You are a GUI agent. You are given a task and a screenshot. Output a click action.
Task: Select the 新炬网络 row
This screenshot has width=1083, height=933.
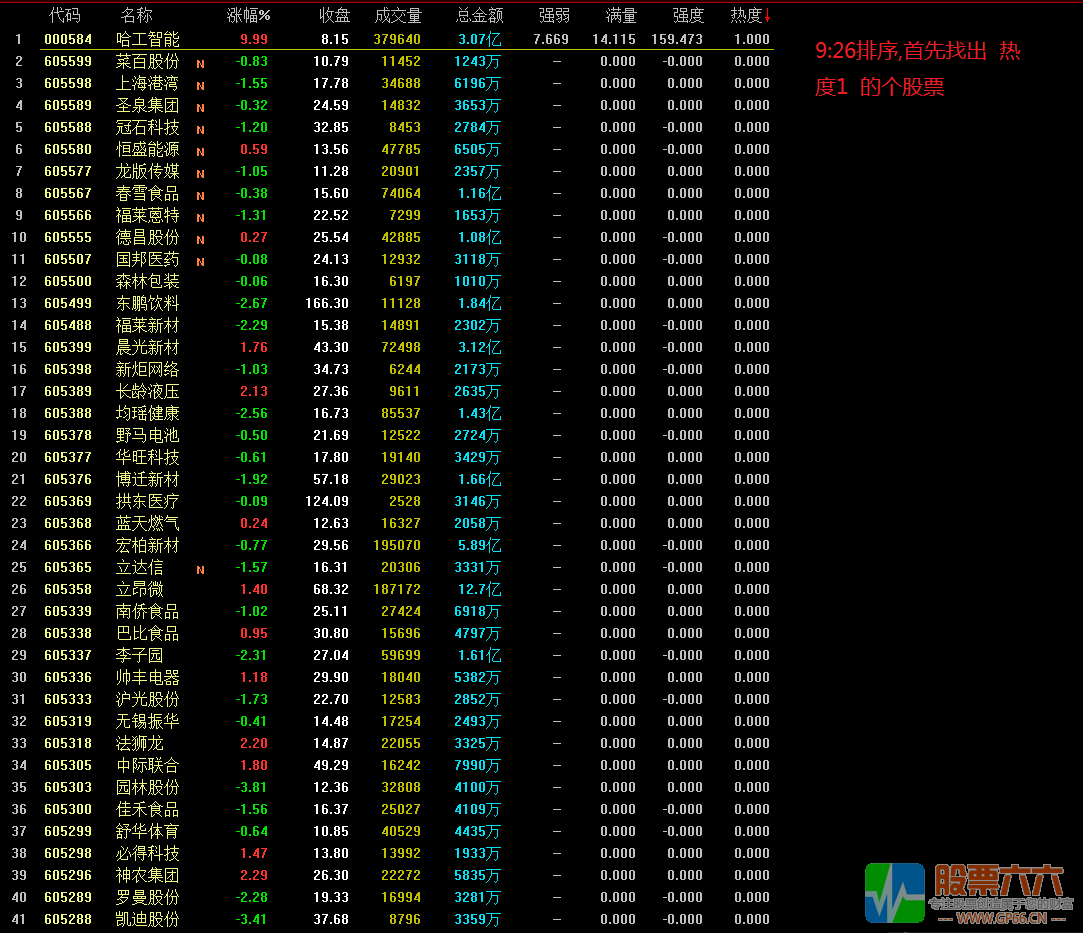(391, 369)
